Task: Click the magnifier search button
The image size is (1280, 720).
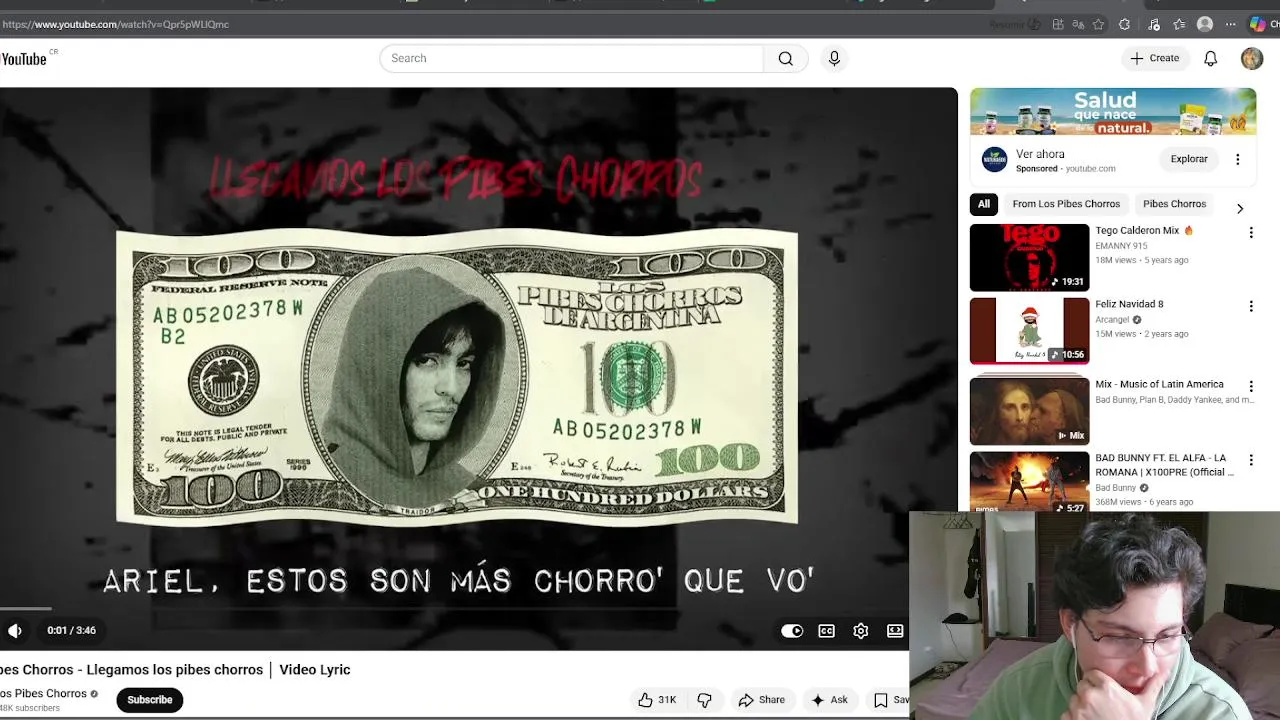Action: [x=786, y=58]
